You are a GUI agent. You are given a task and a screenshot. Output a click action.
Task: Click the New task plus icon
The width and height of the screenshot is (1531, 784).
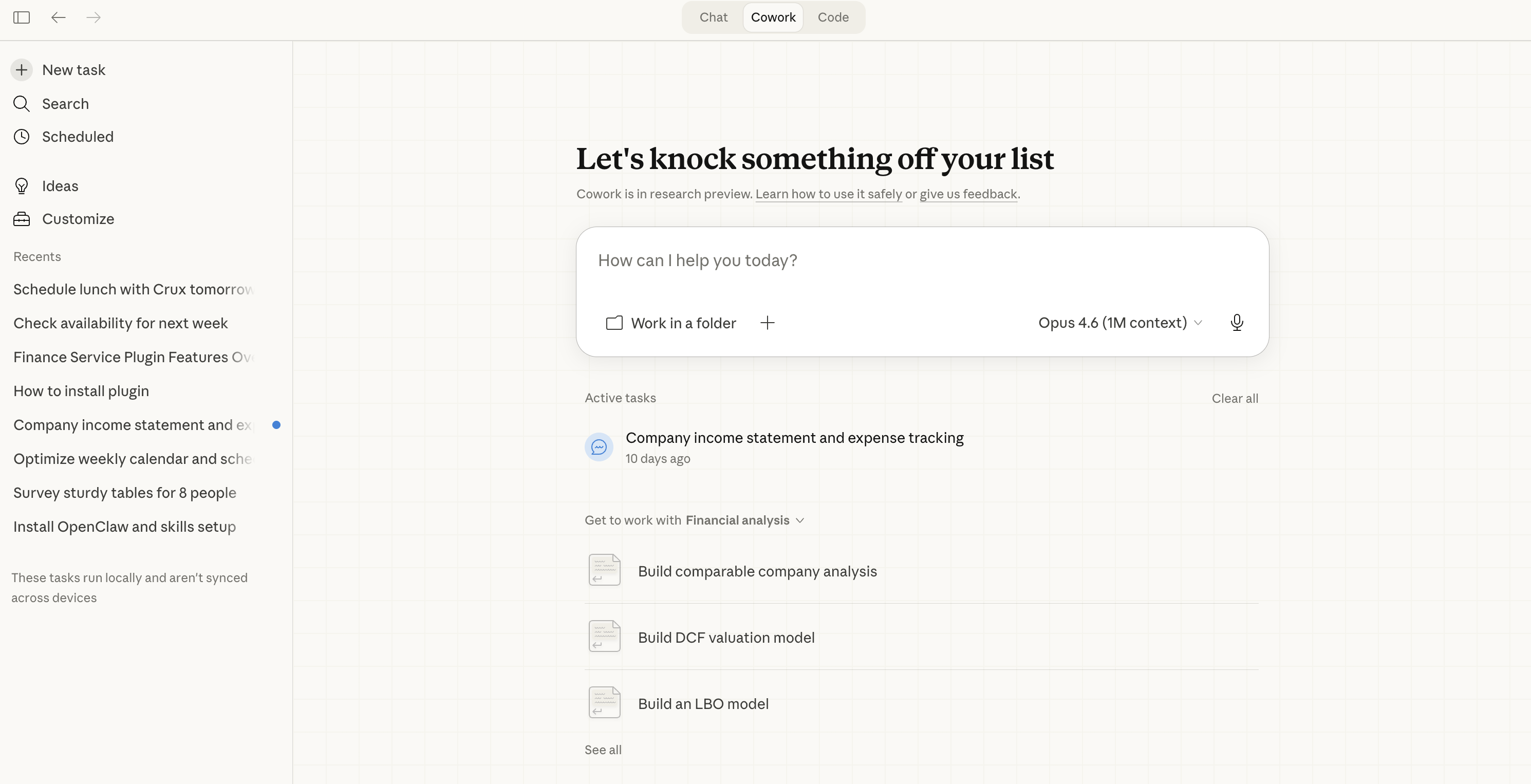click(x=22, y=69)
